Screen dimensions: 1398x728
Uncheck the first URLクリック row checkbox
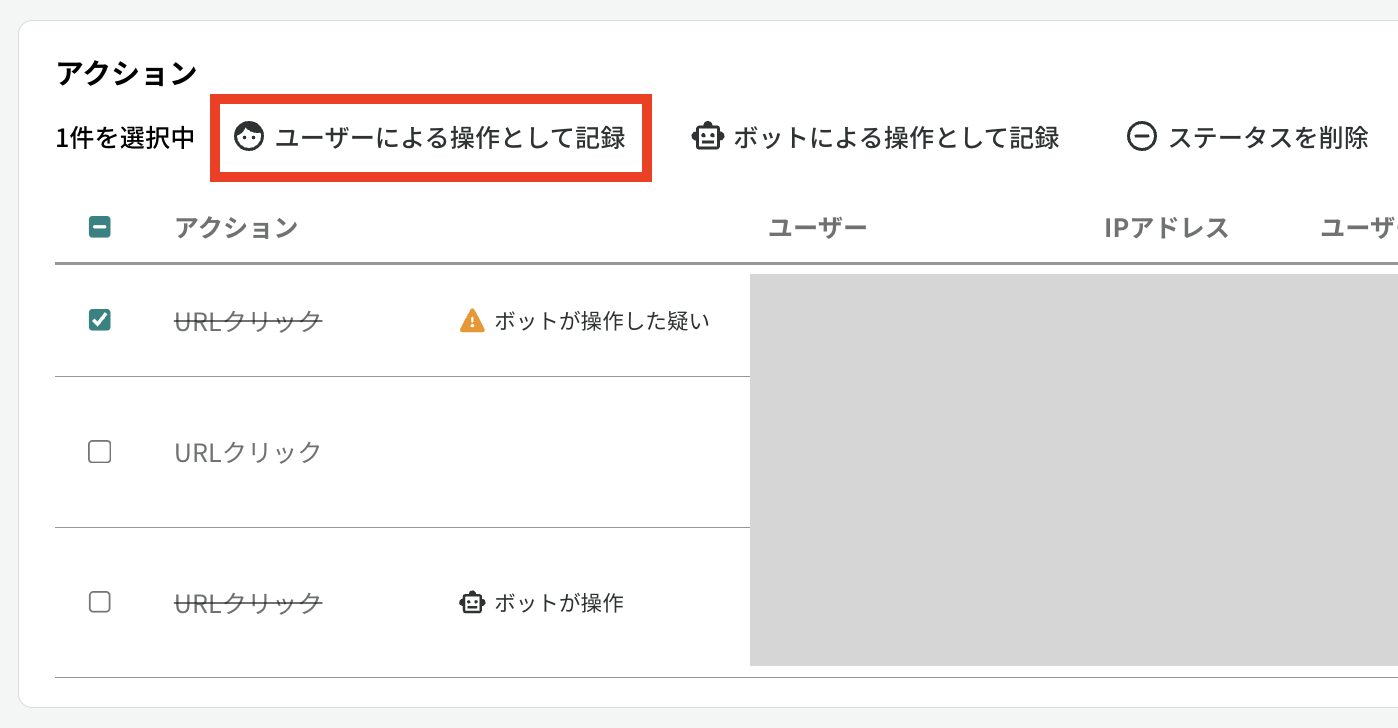click(x=100, y=320)
